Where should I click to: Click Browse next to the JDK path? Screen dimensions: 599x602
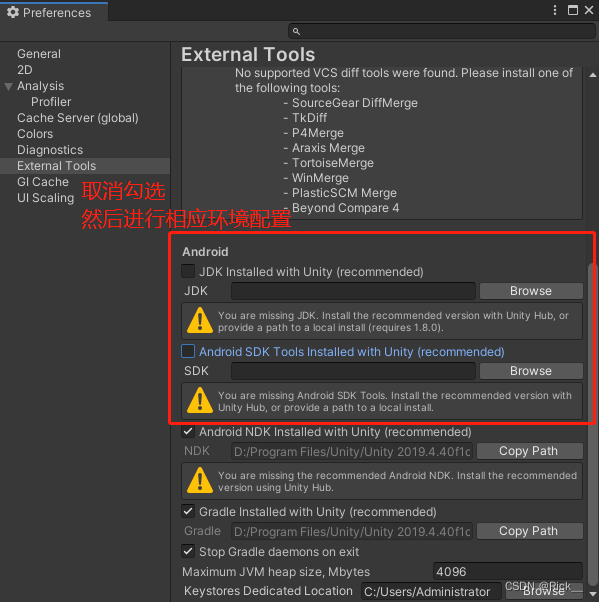tap(531, 291)
